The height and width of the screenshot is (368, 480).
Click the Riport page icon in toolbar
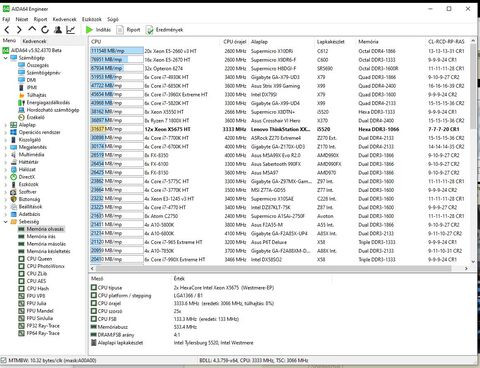click(120, 30)
